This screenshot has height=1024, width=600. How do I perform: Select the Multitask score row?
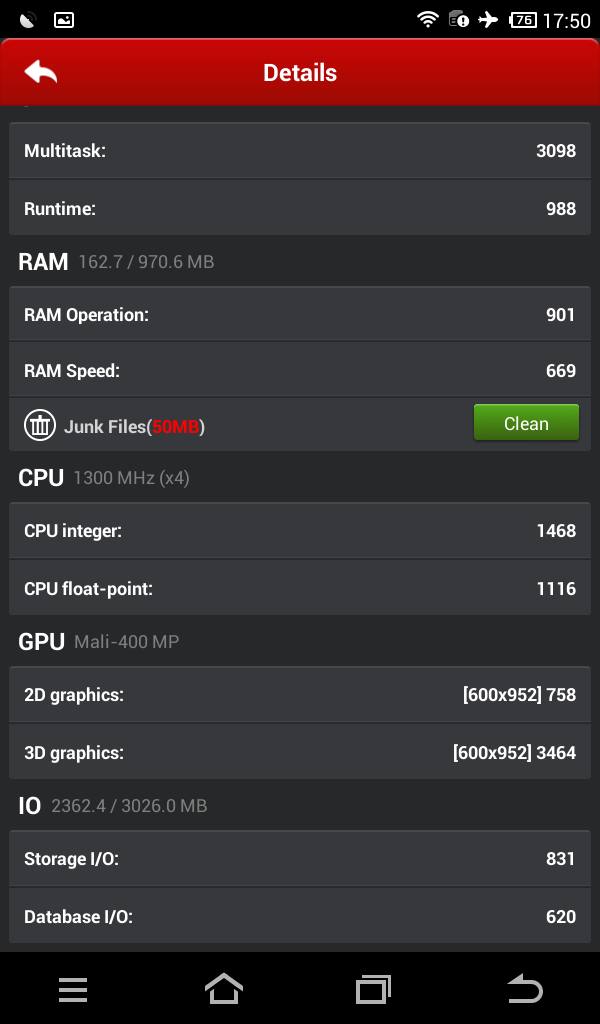tap(300, 151)
